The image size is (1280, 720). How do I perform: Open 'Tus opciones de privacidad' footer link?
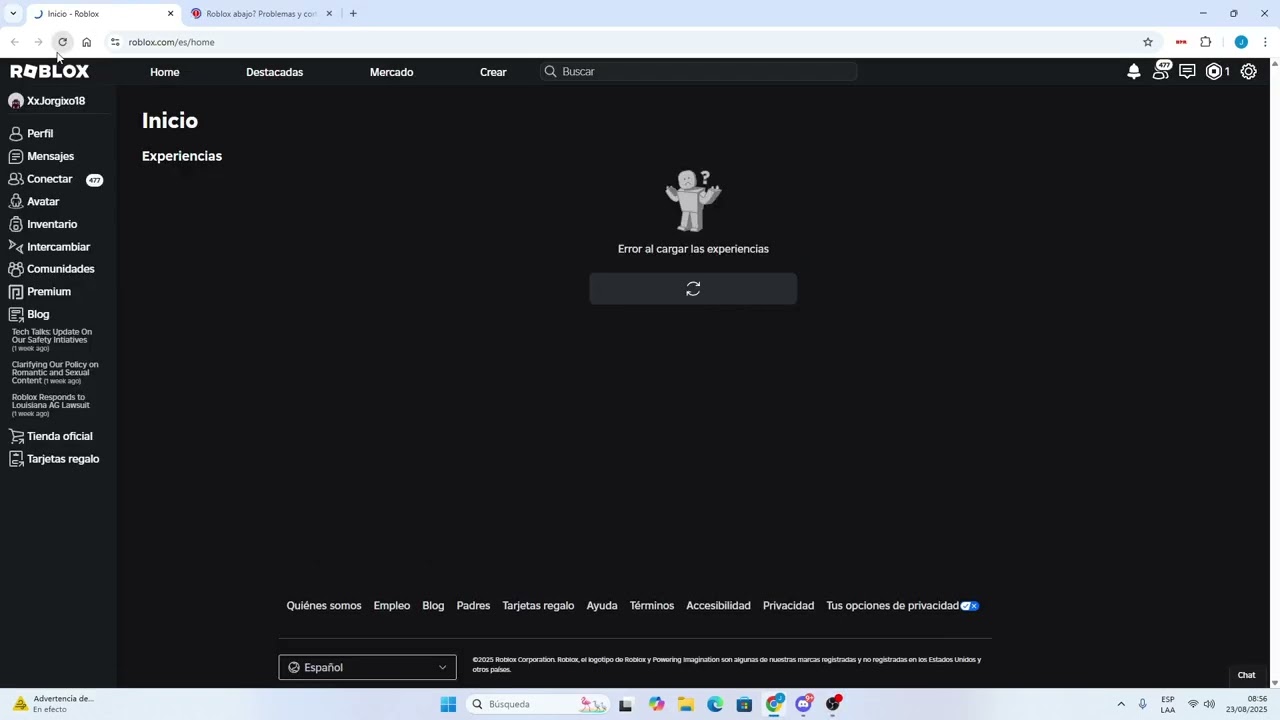point(902,606)
